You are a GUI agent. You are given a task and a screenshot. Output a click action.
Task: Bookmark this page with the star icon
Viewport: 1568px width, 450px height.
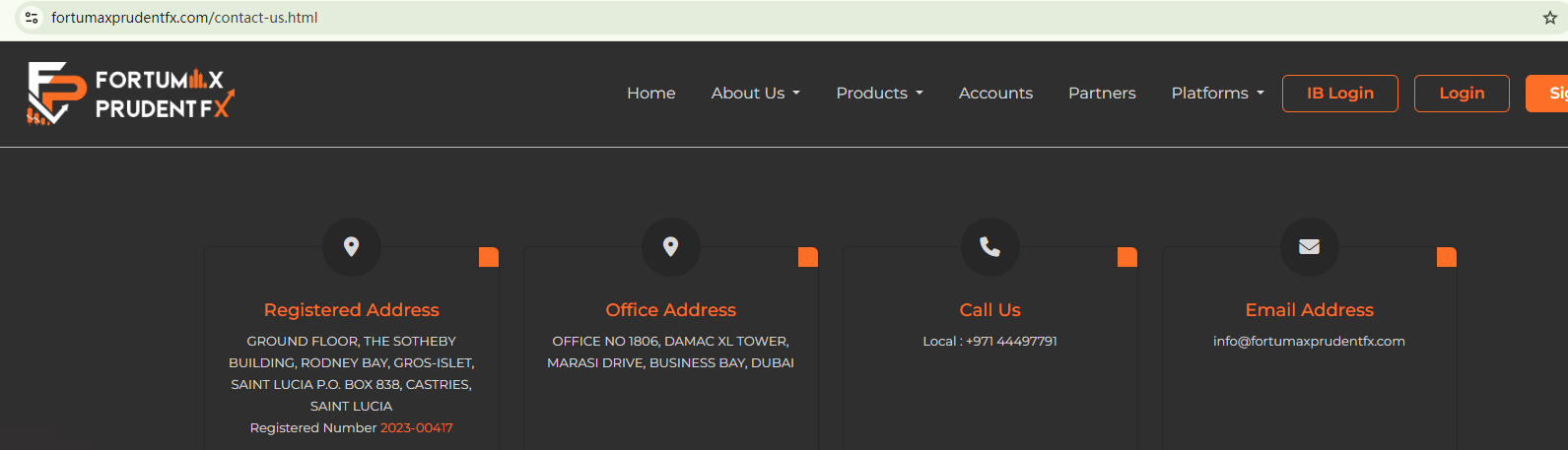(x=1550, y=18)
